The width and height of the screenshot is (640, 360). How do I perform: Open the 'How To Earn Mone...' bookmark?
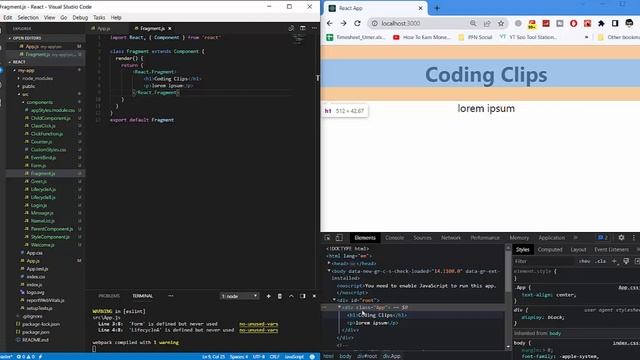pos(422,37)
